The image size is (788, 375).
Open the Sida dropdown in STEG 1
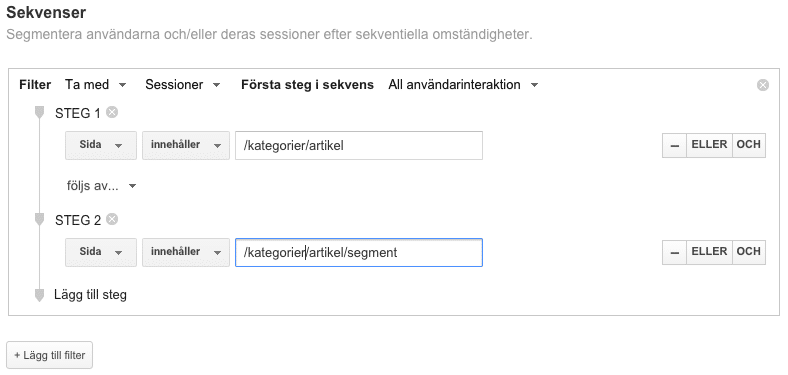(101, 145)
